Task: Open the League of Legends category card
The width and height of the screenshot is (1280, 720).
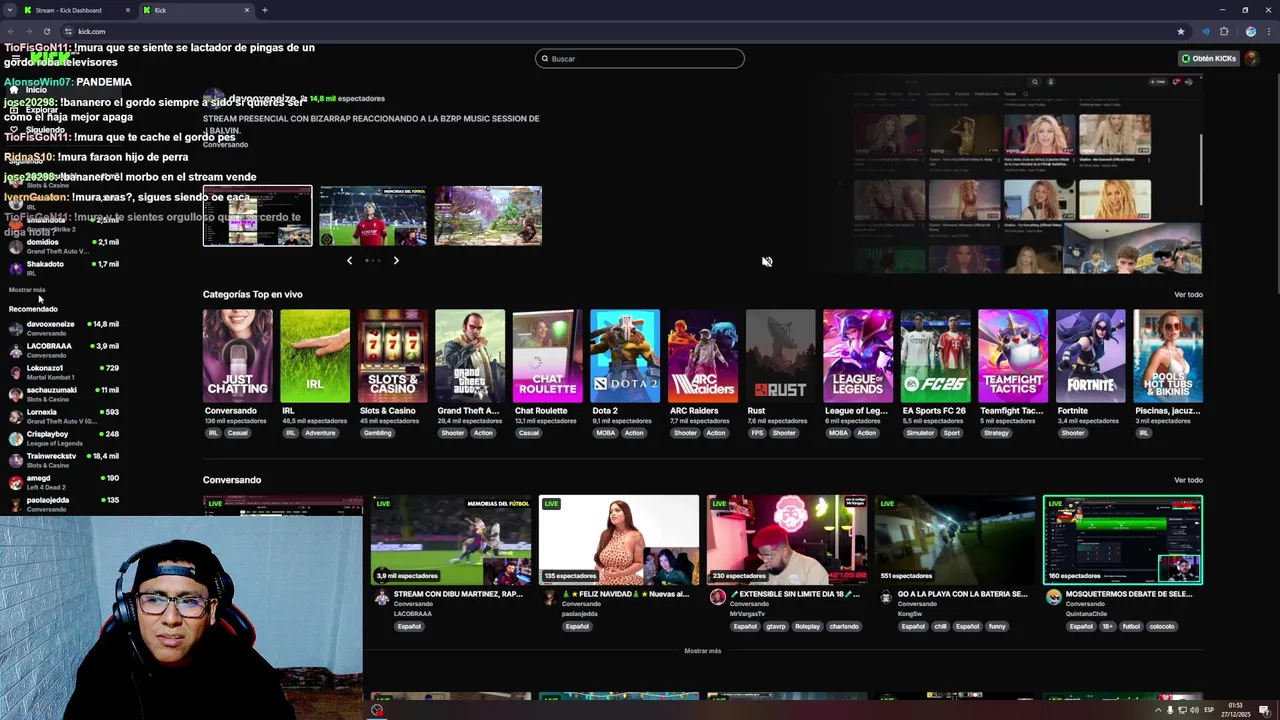Action: click(x=858, y=356)
